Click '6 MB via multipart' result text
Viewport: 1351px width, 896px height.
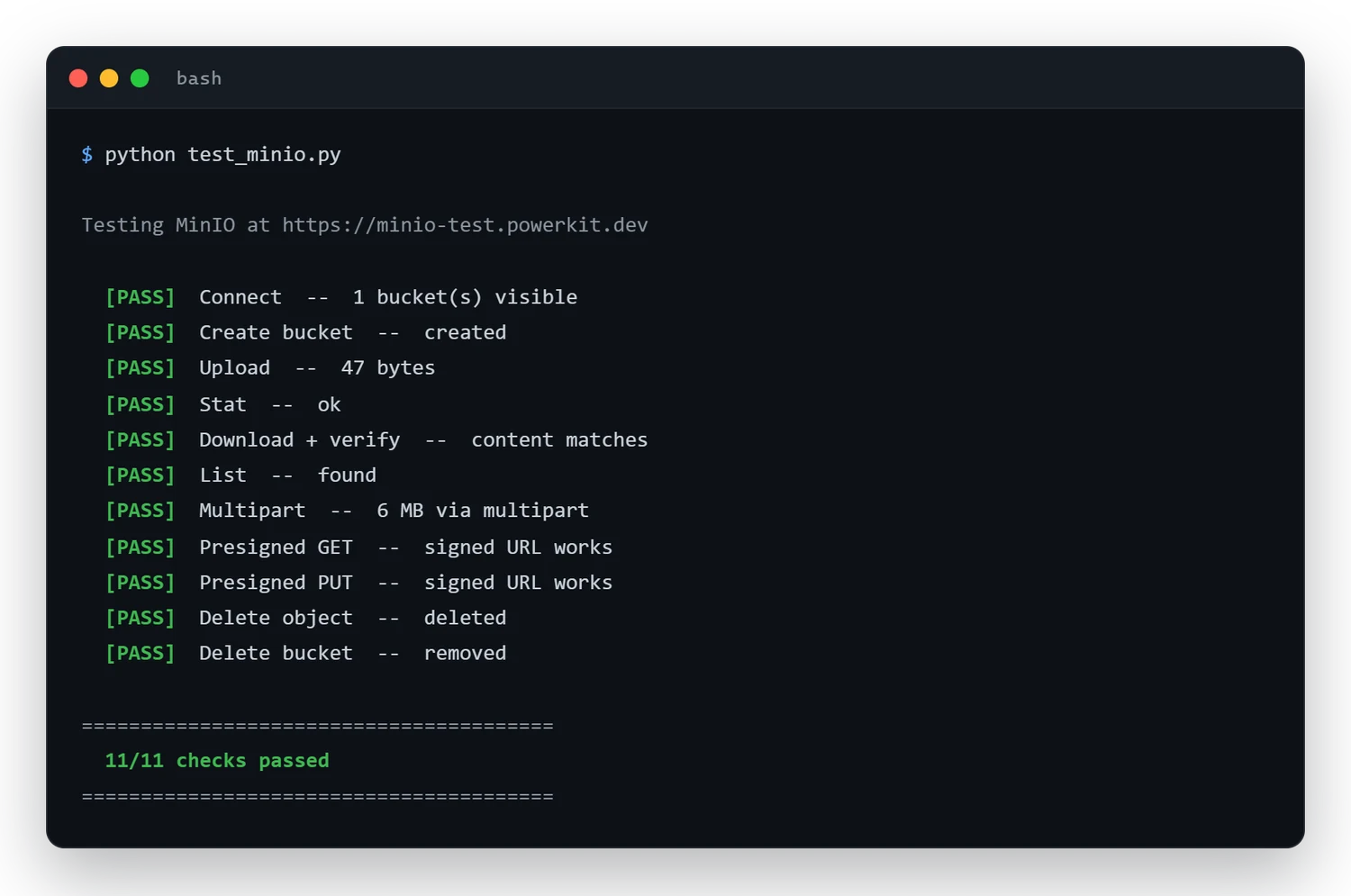tap(483, 511)
